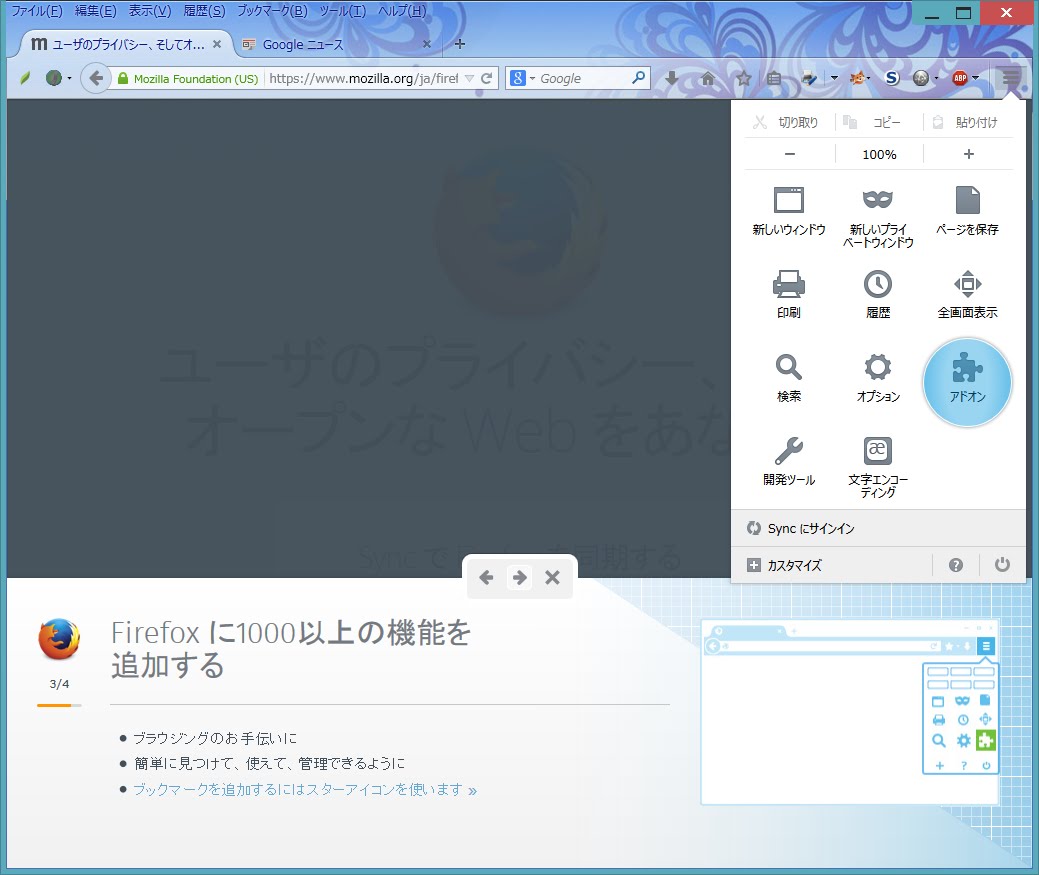Open the ブックマーク(B) menu

[x=272, y=11]
